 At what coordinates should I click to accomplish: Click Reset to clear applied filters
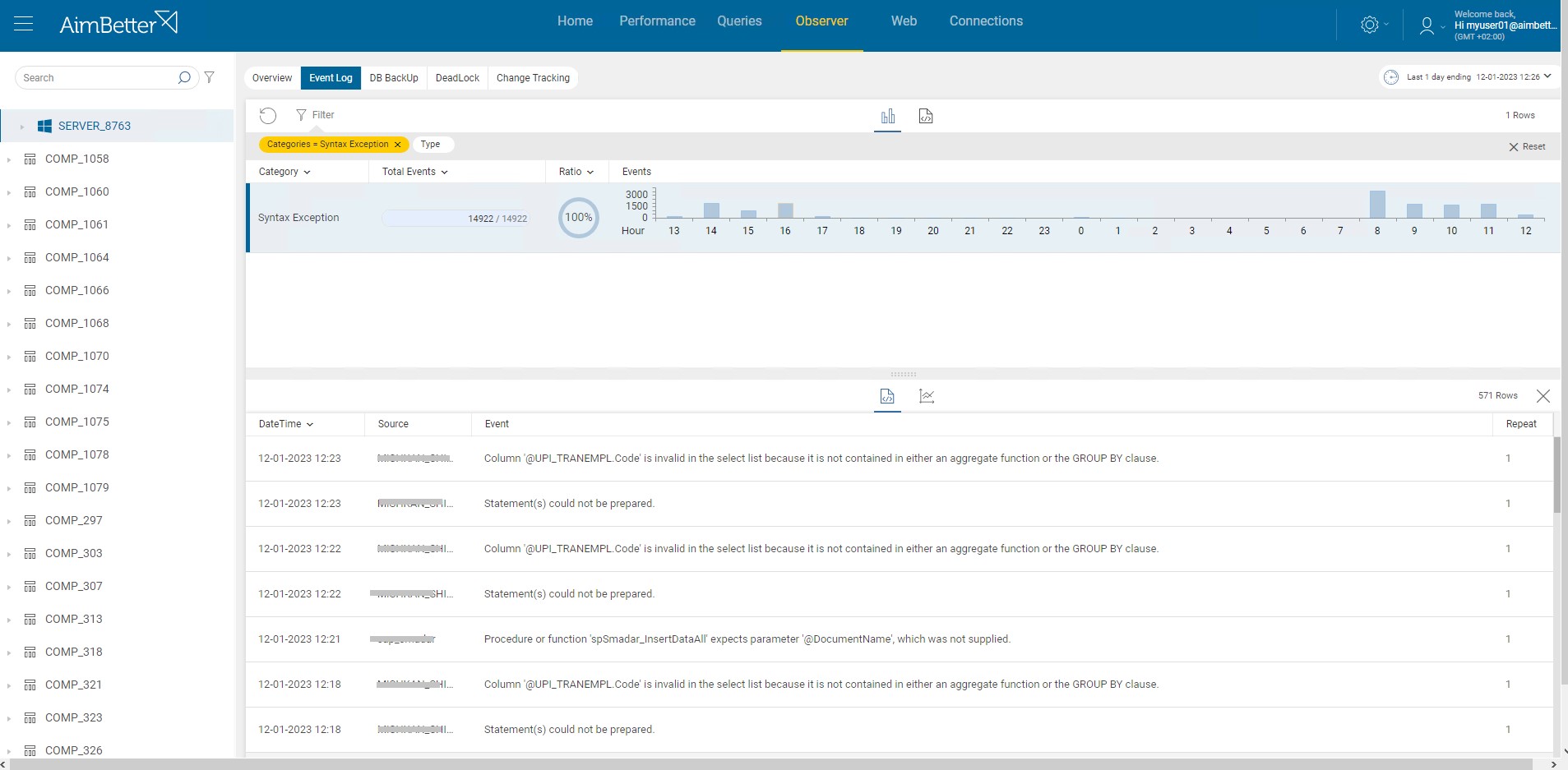click(1527, 146)
